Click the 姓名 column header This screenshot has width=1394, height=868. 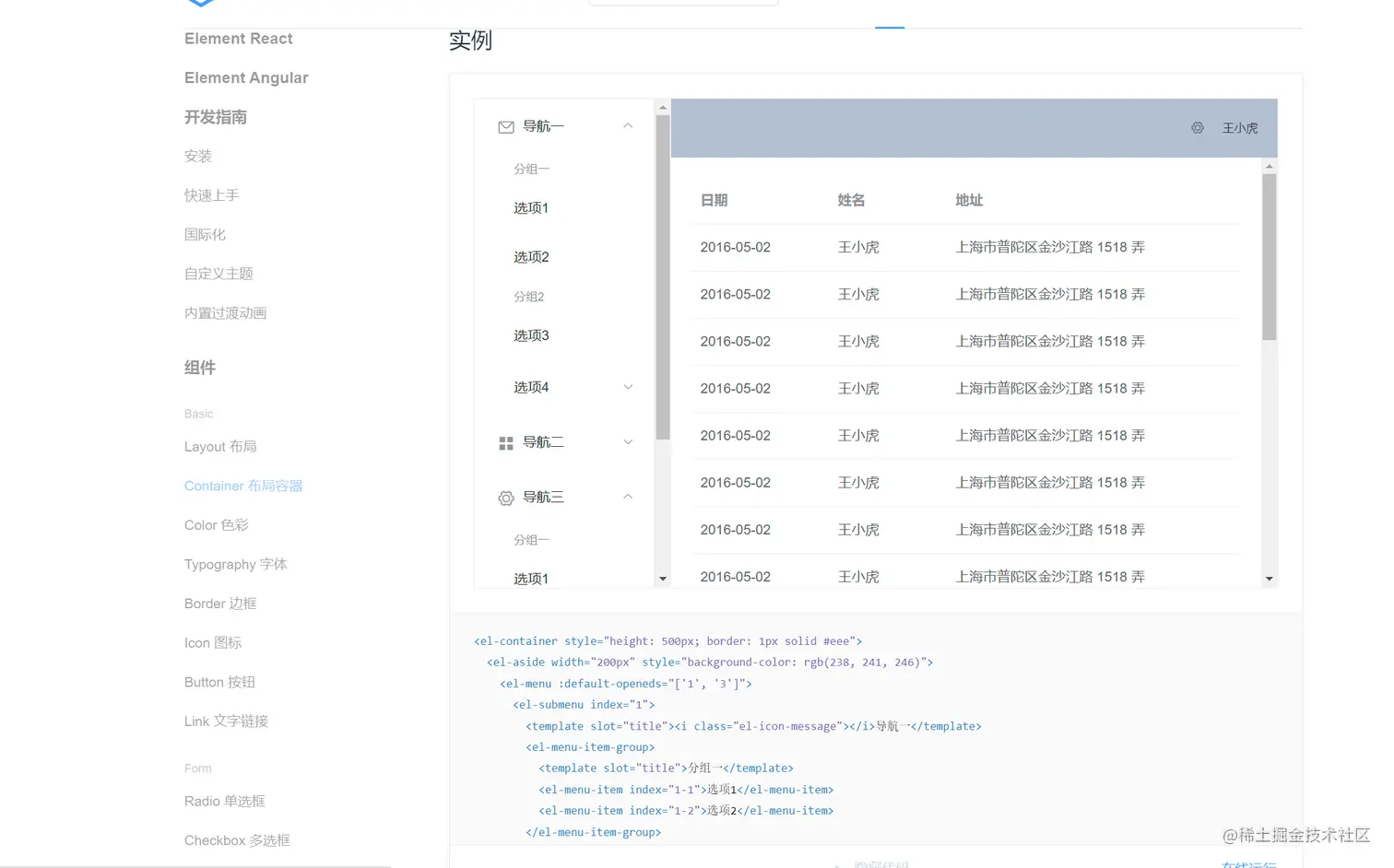(x=851, y=200)
